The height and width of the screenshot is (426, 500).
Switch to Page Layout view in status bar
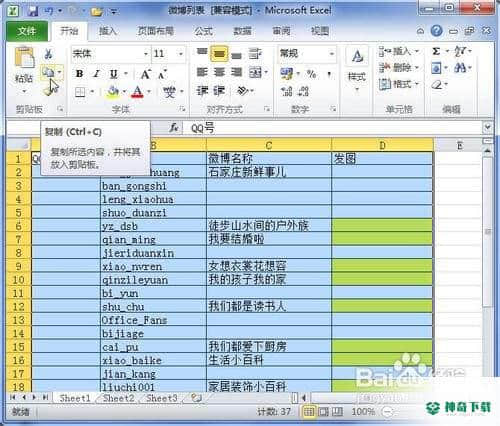[323, 412]
